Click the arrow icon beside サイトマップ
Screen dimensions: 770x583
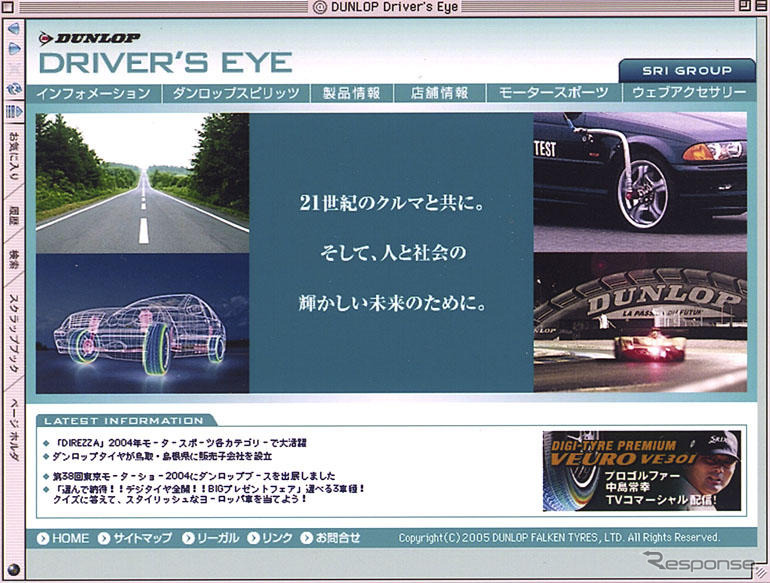point(104,538)
